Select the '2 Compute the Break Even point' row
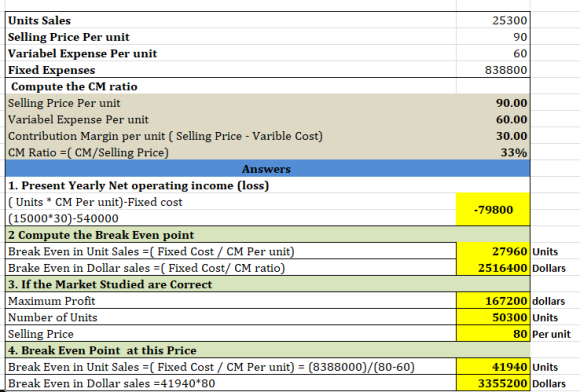 (268, 234)
